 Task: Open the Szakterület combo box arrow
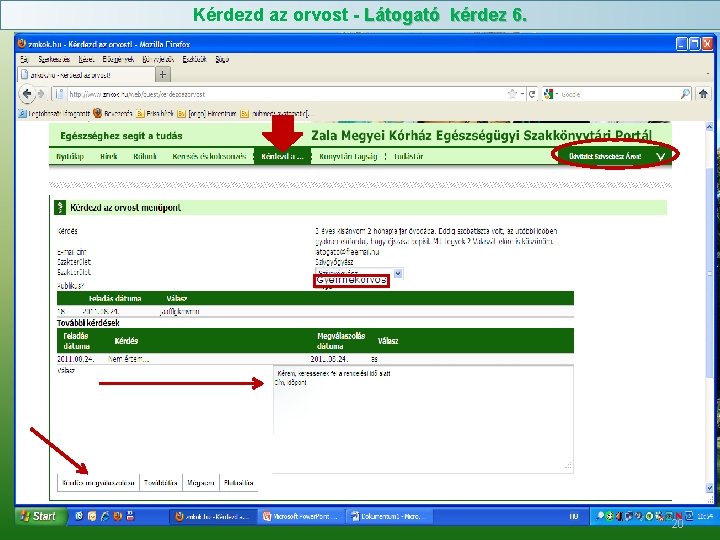[x=398, y=273]
